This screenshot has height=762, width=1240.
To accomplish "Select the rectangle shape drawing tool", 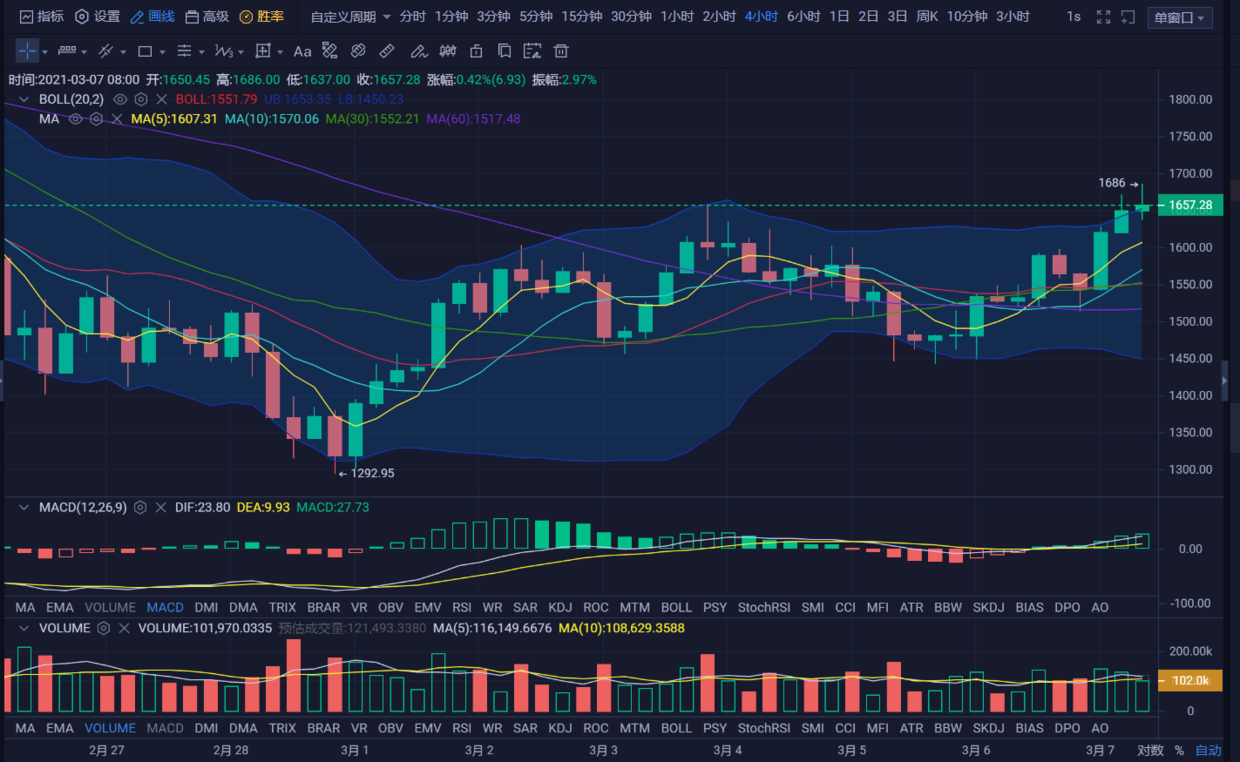I will [x=145, y=51].
